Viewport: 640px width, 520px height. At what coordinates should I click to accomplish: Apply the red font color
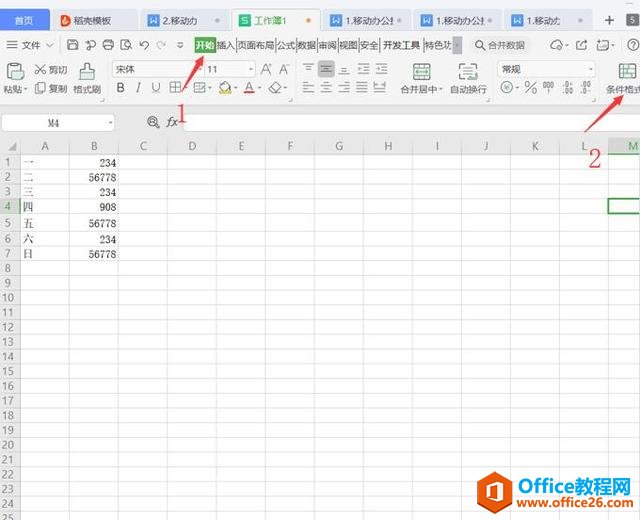(249, 87)
